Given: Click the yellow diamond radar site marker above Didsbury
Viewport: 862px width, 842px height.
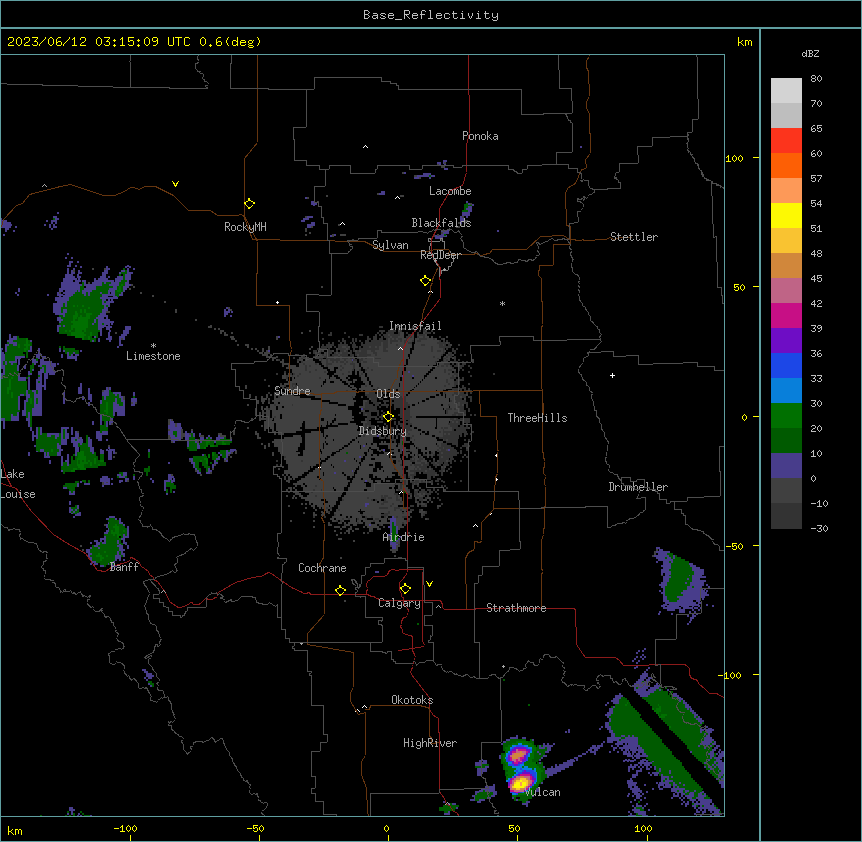Looking at the screenshot, I should [x=388, y=417].
